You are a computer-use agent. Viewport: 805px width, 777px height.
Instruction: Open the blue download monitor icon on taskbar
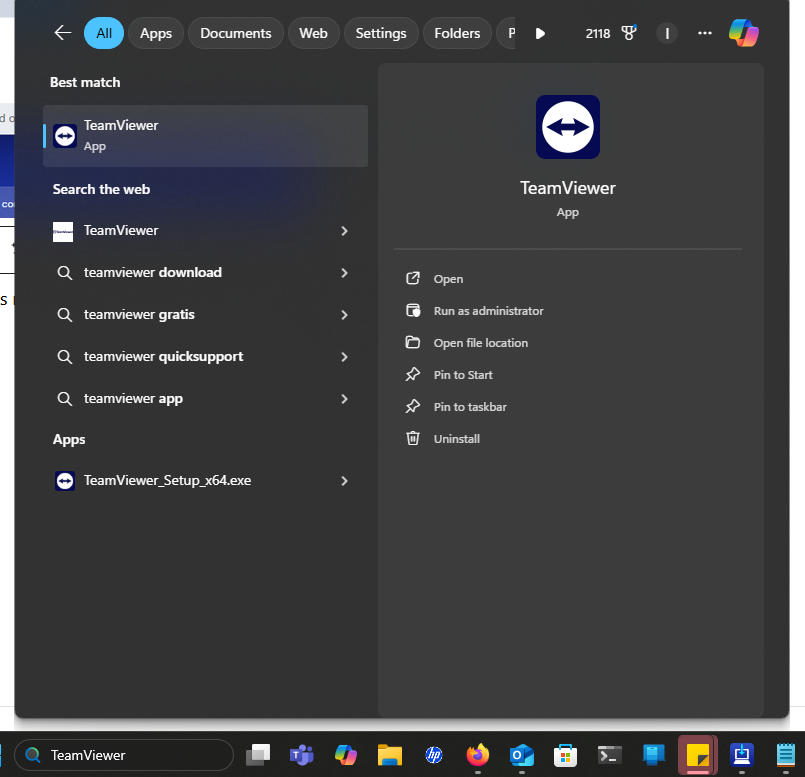click(x=741, y=755)
